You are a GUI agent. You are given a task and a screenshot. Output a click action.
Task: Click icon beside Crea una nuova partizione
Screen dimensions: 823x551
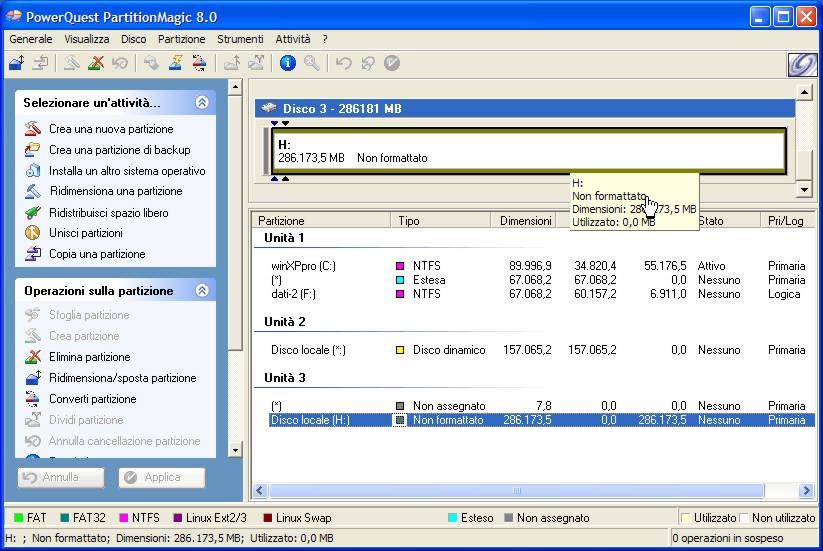tap(33, 129)
